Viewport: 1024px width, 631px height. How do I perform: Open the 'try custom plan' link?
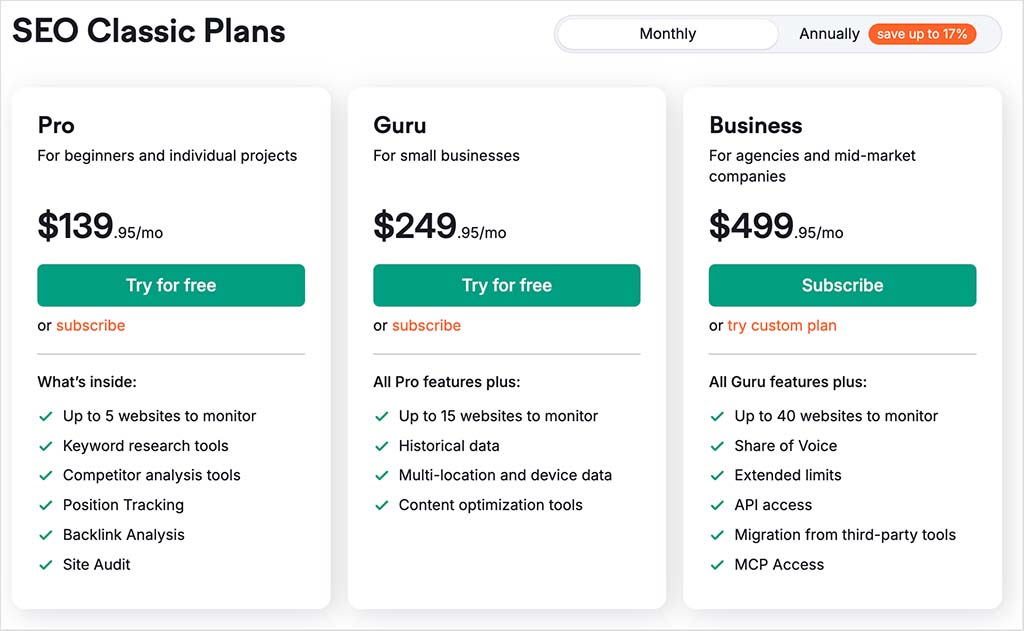click(x=782, y=325)
